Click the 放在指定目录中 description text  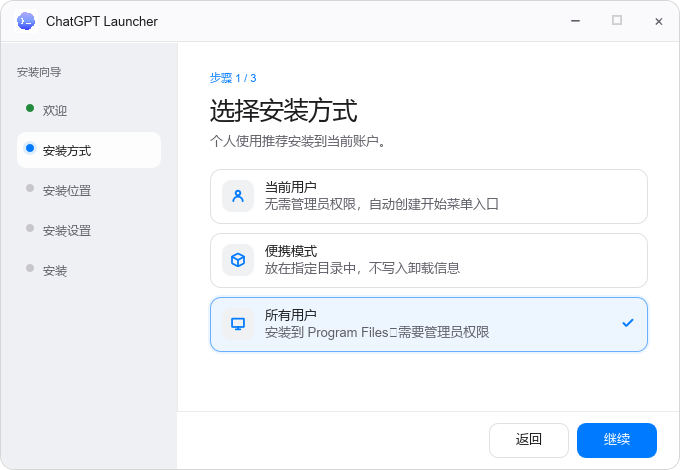(x=362, y=268)
